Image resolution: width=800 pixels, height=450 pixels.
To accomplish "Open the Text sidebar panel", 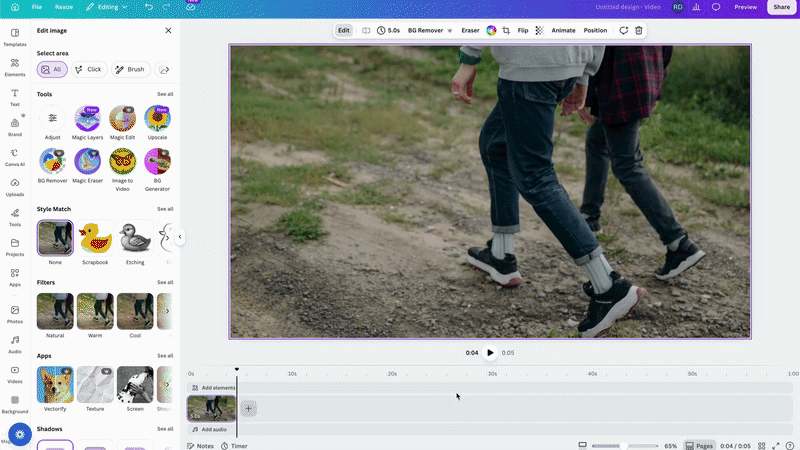I will 15,97.
